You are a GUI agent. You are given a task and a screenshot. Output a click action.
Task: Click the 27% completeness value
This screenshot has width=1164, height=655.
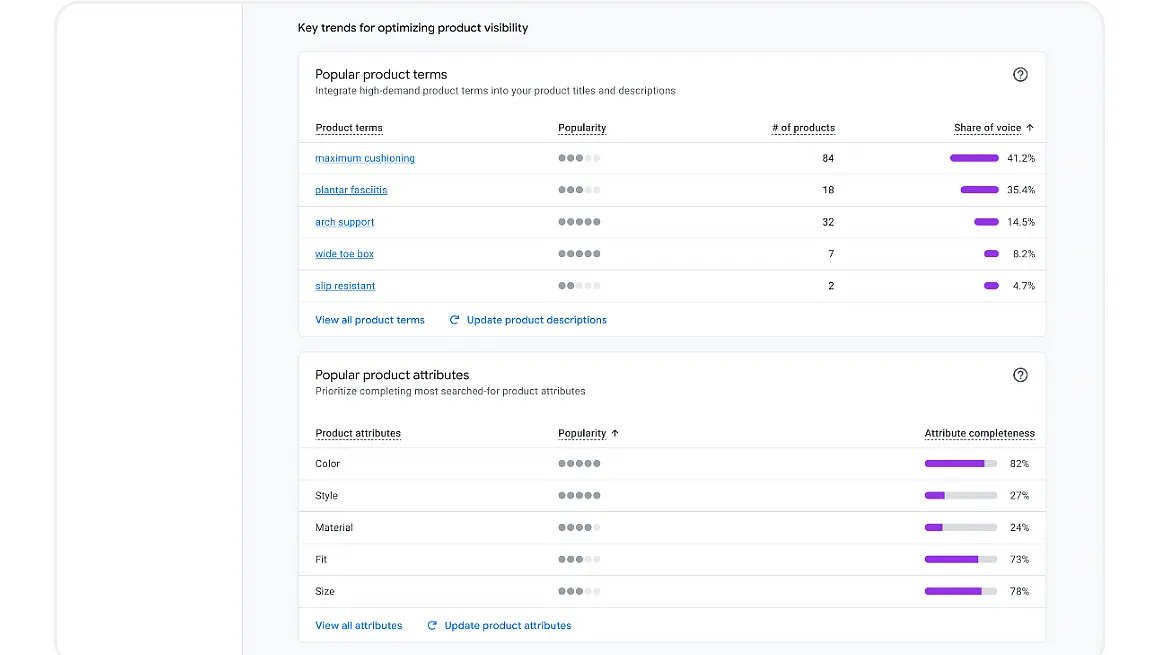click(1019, 495)
